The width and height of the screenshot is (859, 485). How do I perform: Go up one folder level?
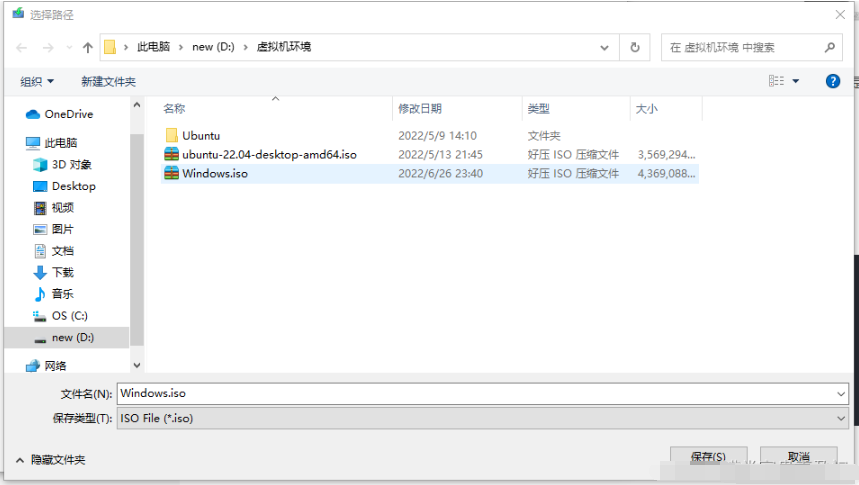[x=88, y=48]
